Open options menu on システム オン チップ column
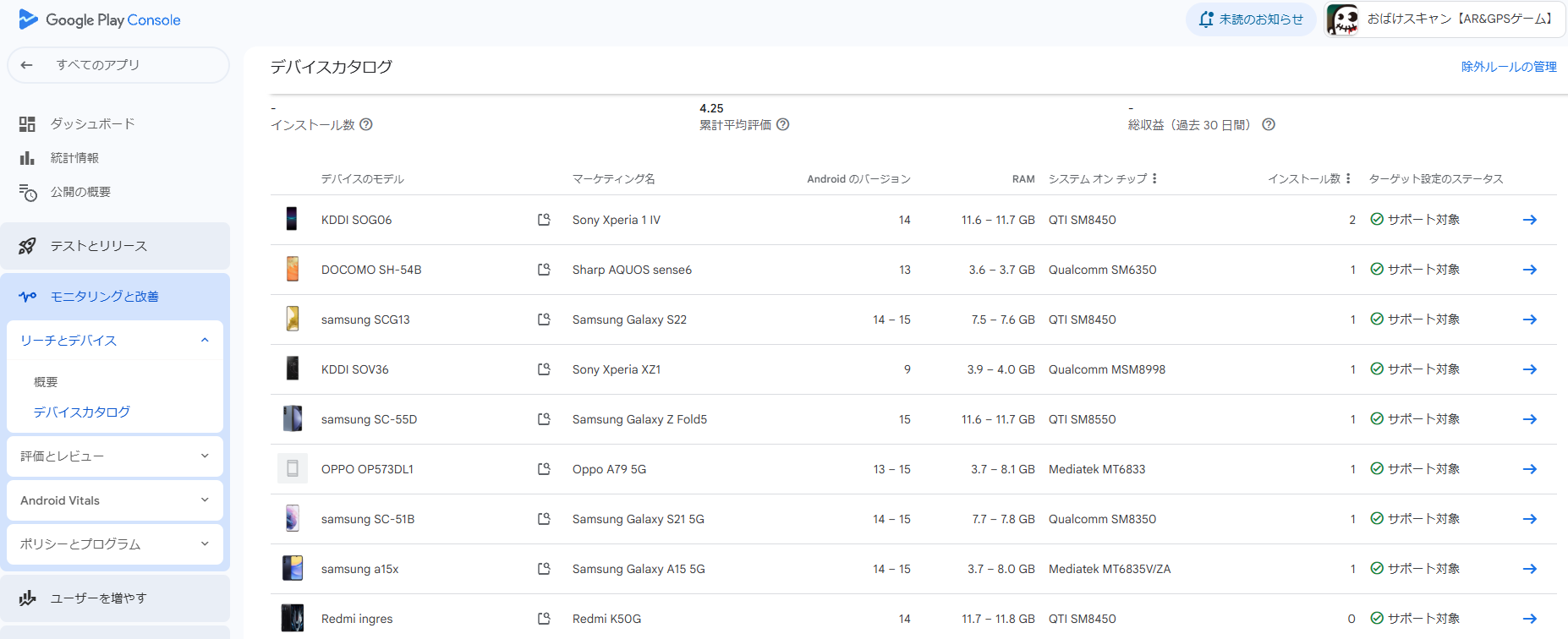Screen dimensions: 1568x639 tap(1154, 178)
